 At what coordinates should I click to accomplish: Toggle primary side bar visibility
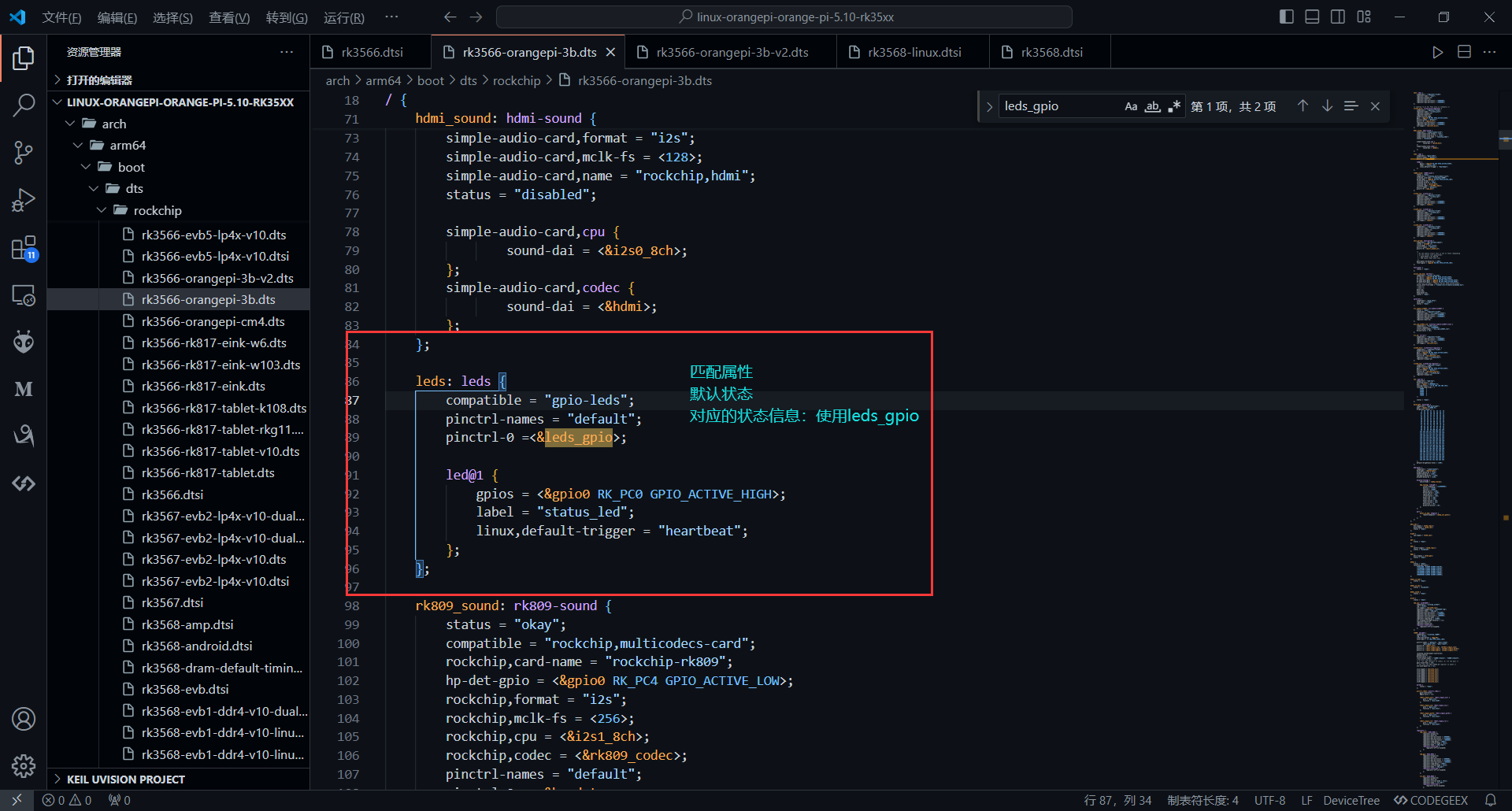click(x=1286, y=17)
